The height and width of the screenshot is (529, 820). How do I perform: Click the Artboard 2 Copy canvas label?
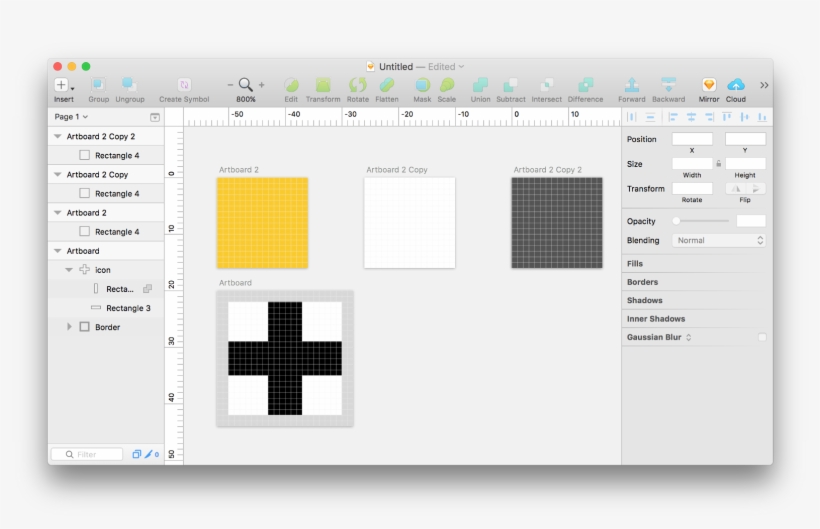[396, 170]
